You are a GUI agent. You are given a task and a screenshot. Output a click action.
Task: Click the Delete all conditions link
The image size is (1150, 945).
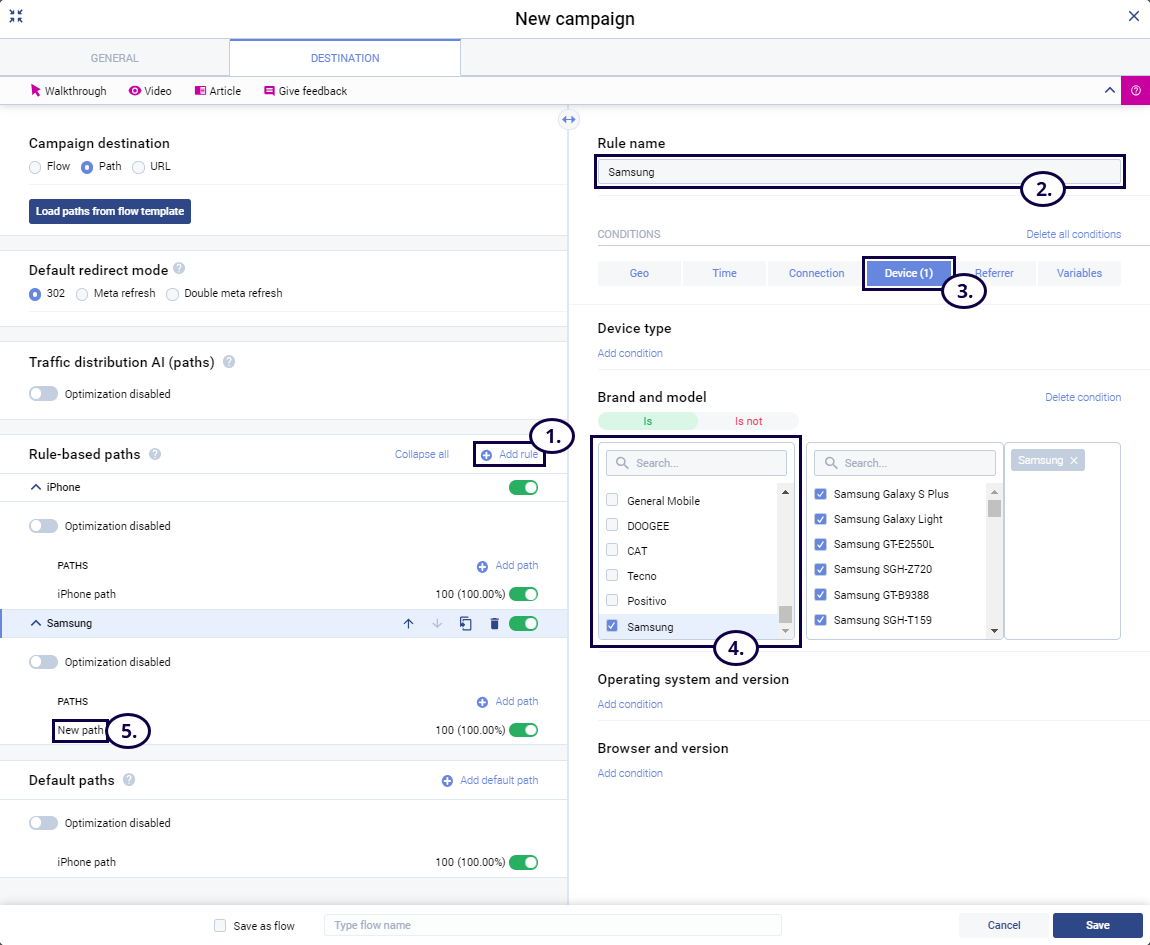1073,234
